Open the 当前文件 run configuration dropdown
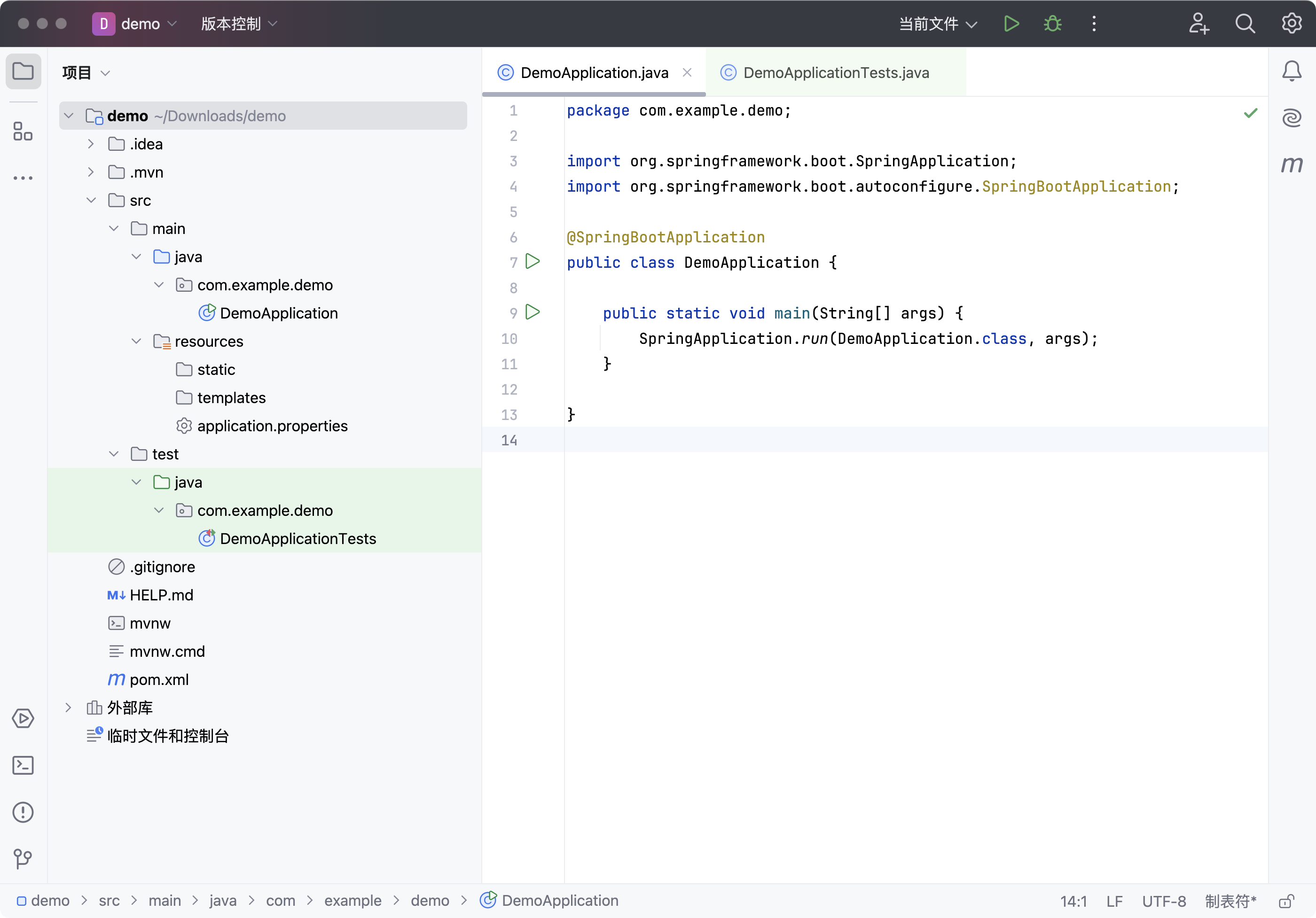 [938, 23]
